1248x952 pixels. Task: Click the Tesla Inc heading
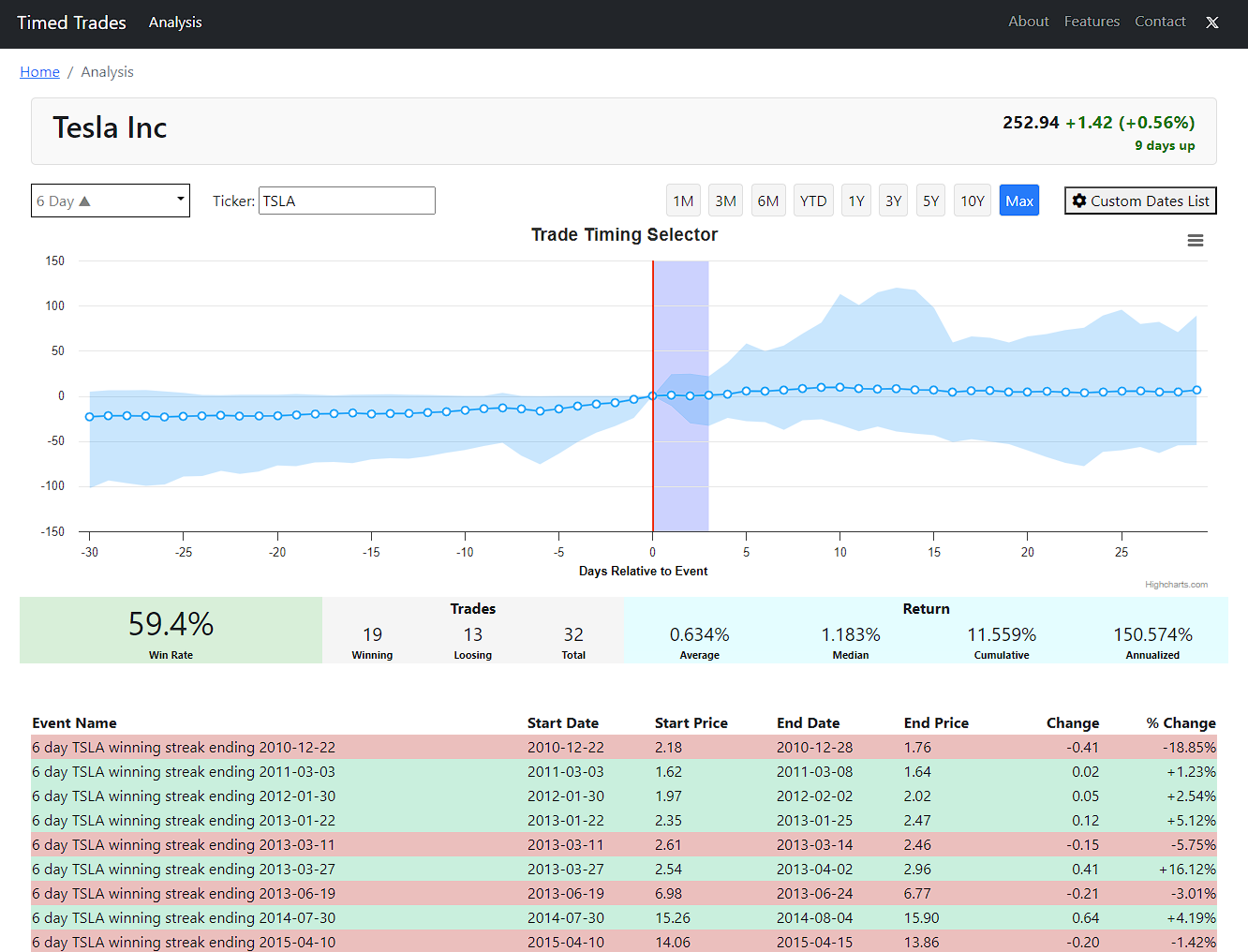[110, 127]
